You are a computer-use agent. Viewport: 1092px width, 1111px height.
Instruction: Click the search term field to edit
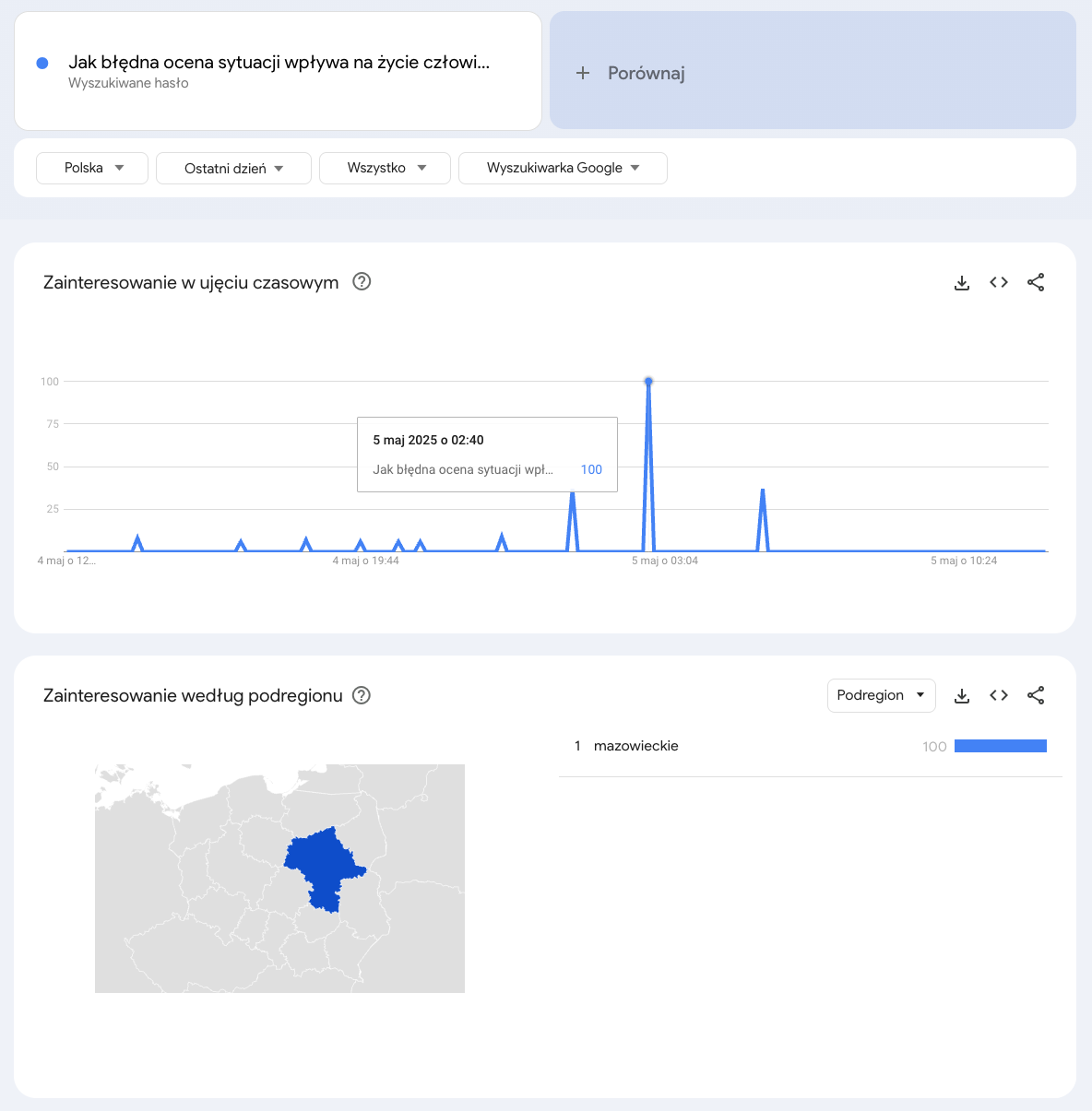pyautogui.click(x=279, y=63)
